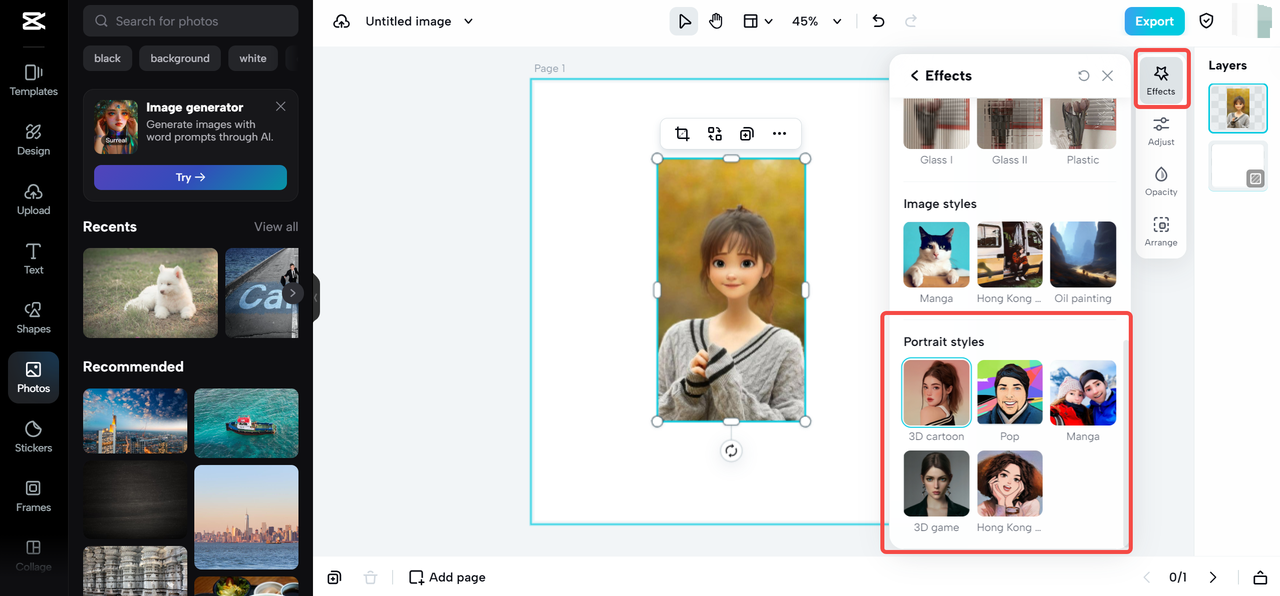Screen dimensions: 1280x596
Task: Click the cloud save icon
Action: coord(342,21)
